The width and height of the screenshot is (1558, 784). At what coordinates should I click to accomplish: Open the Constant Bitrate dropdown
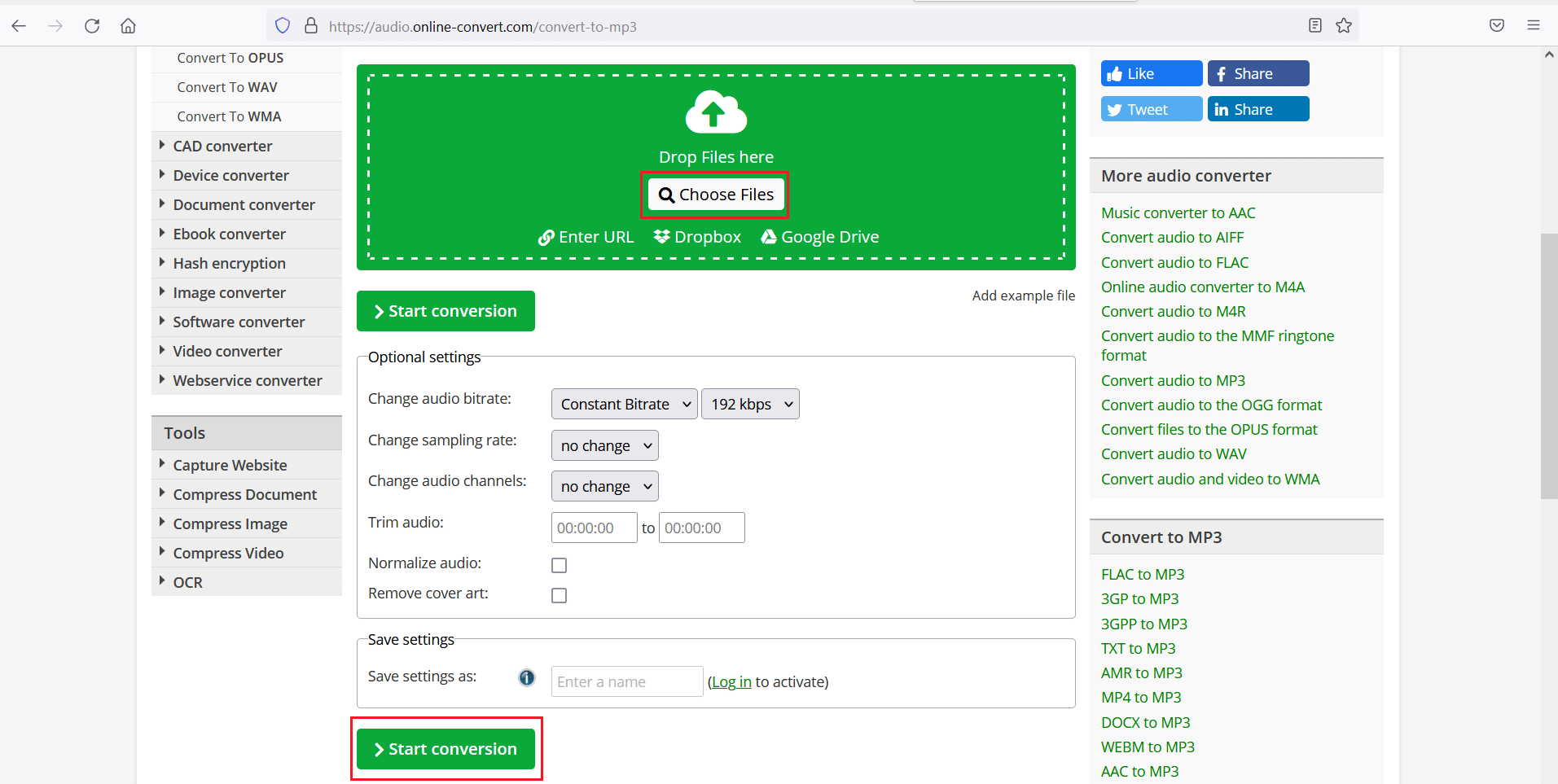click(x=624, y=404)
